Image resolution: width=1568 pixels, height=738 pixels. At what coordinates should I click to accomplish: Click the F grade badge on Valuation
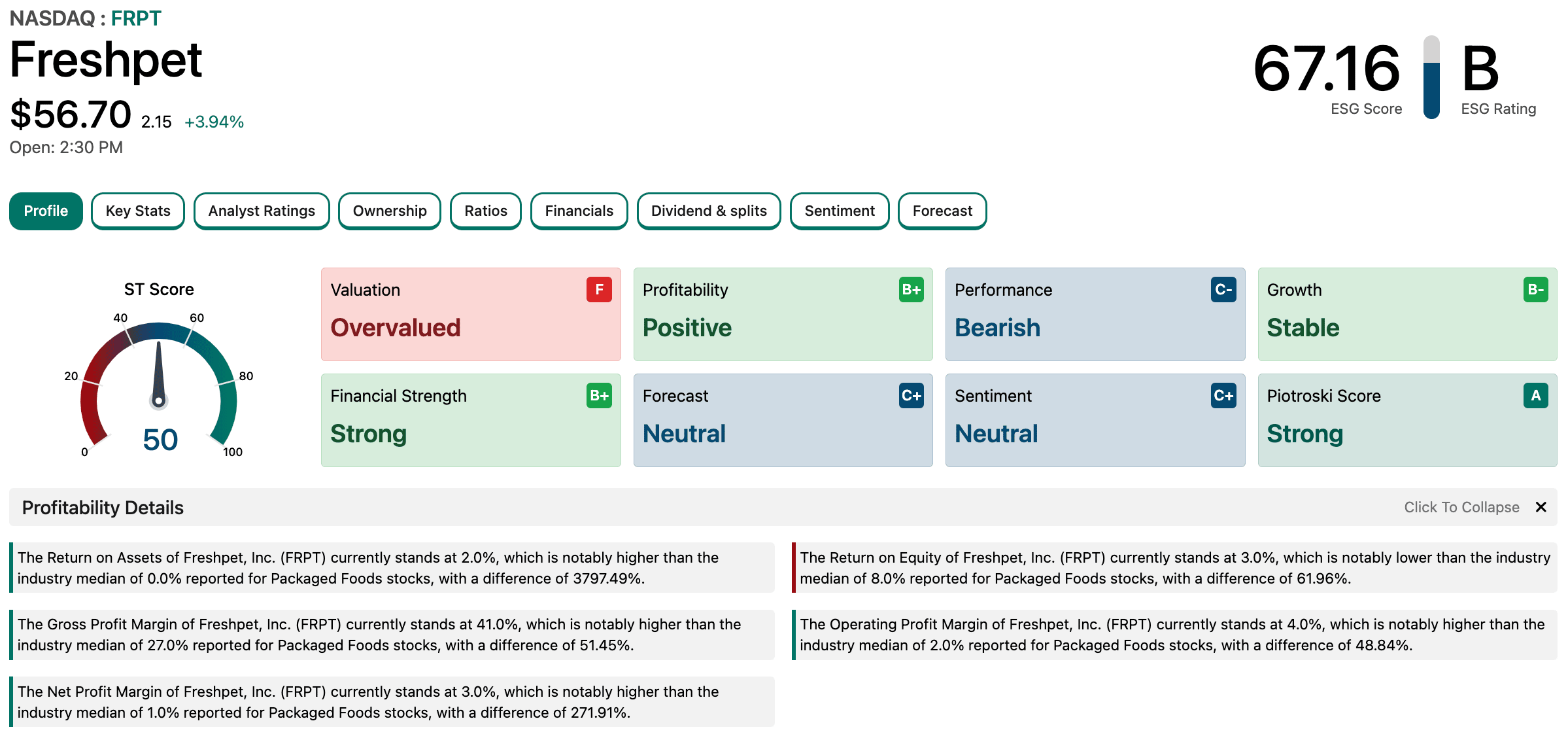(598, 290)
